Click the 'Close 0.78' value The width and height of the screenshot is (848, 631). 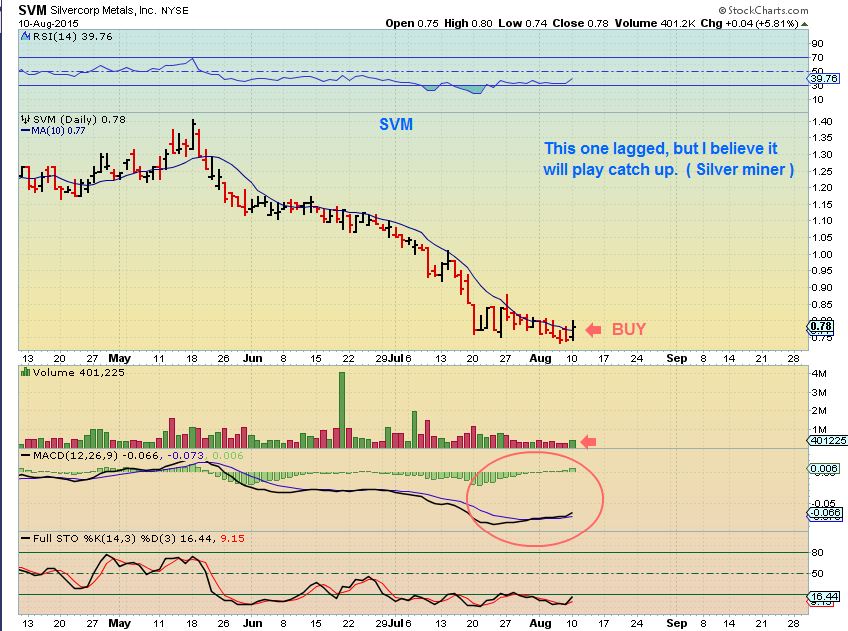tap(580, 24)
